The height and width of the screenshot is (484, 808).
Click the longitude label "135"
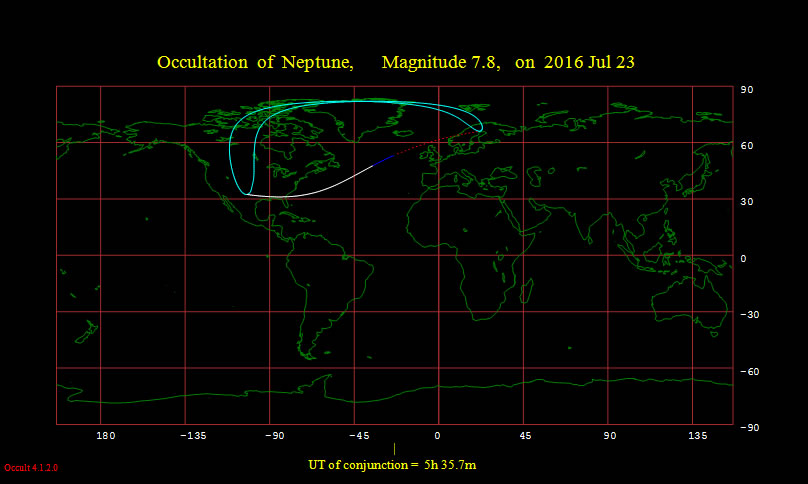pos(698,436)
